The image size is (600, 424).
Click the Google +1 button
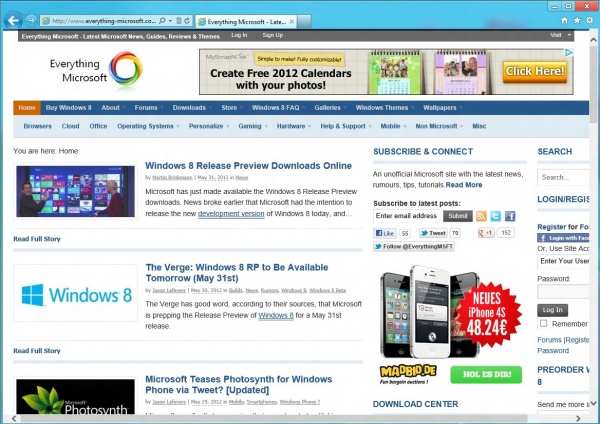(x=486, y=233)
